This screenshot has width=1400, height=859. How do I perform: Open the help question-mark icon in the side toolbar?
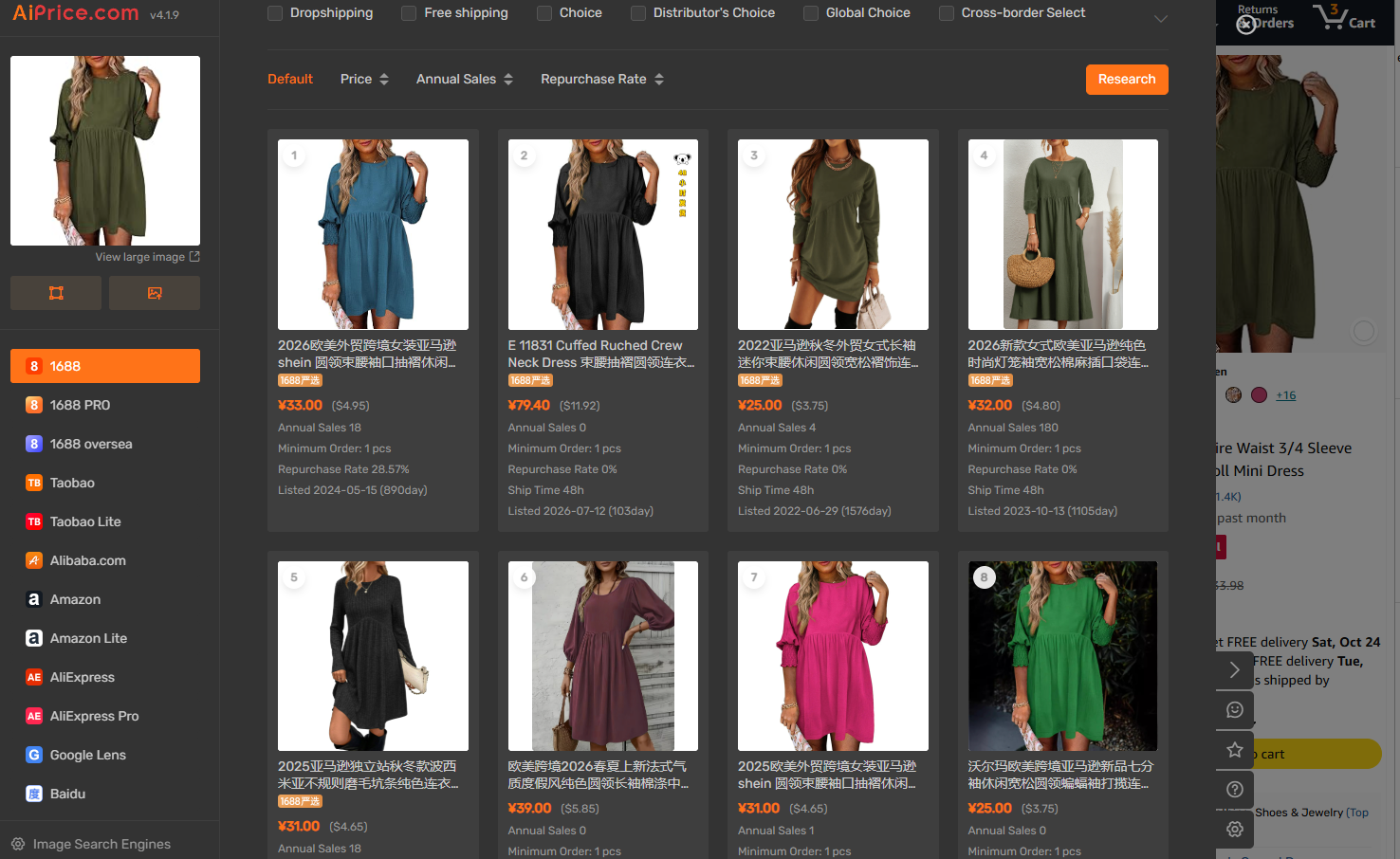[x=1235, y=790]
